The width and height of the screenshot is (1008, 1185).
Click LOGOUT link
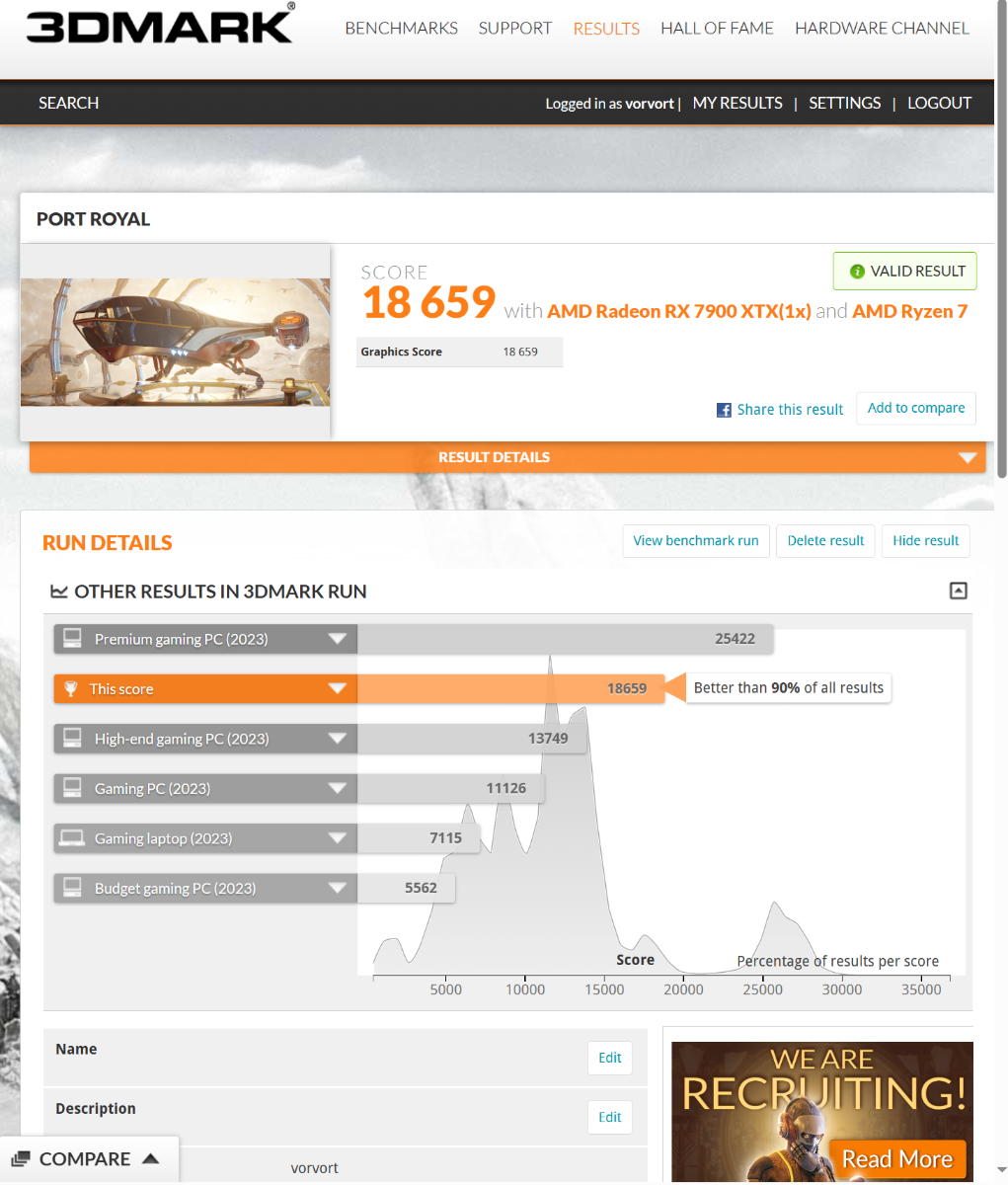[939, 103]
